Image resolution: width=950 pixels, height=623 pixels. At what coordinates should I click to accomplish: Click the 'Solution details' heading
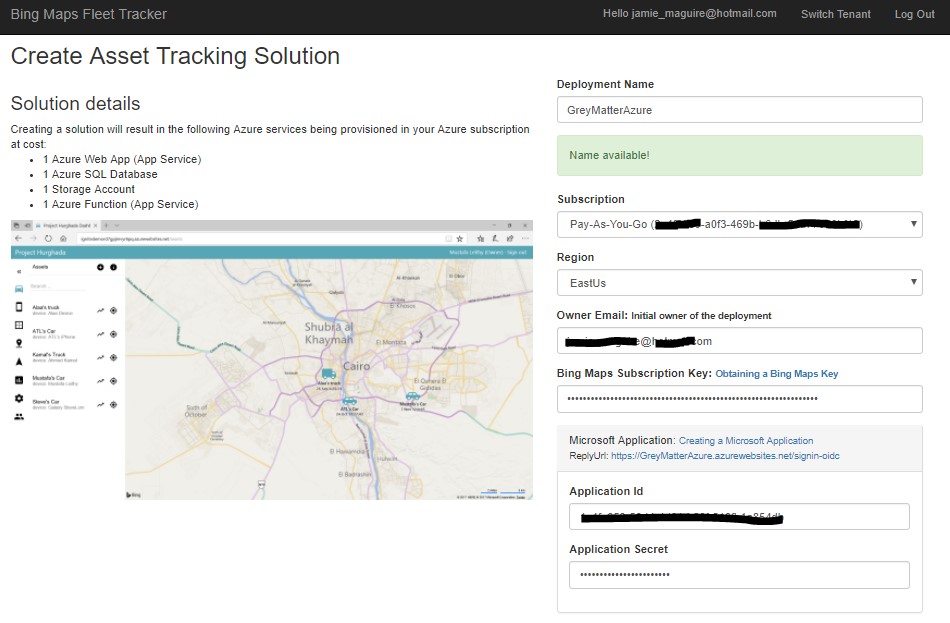pos(75,104)
